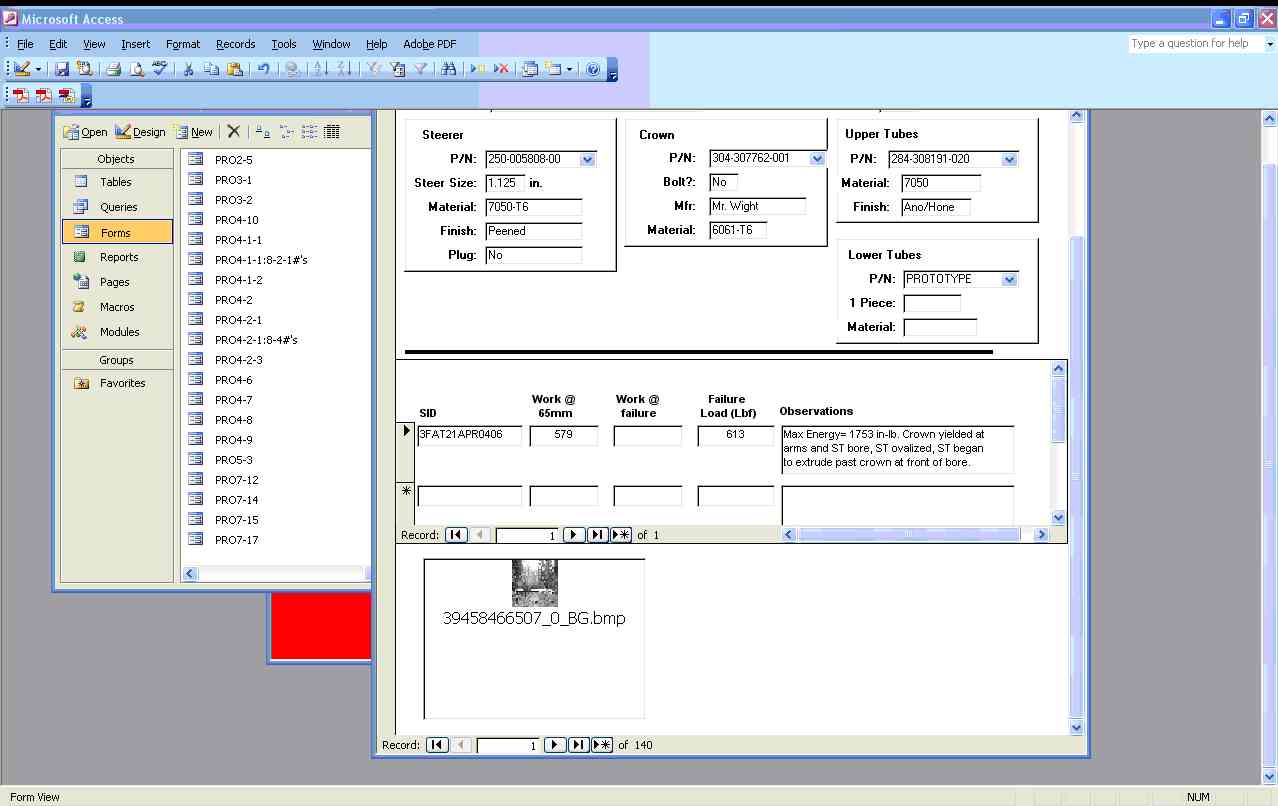Click the Microsoft Access Help icon
Image resolution: width=1278 pixels, height=806 pixels.
(593, 69)
